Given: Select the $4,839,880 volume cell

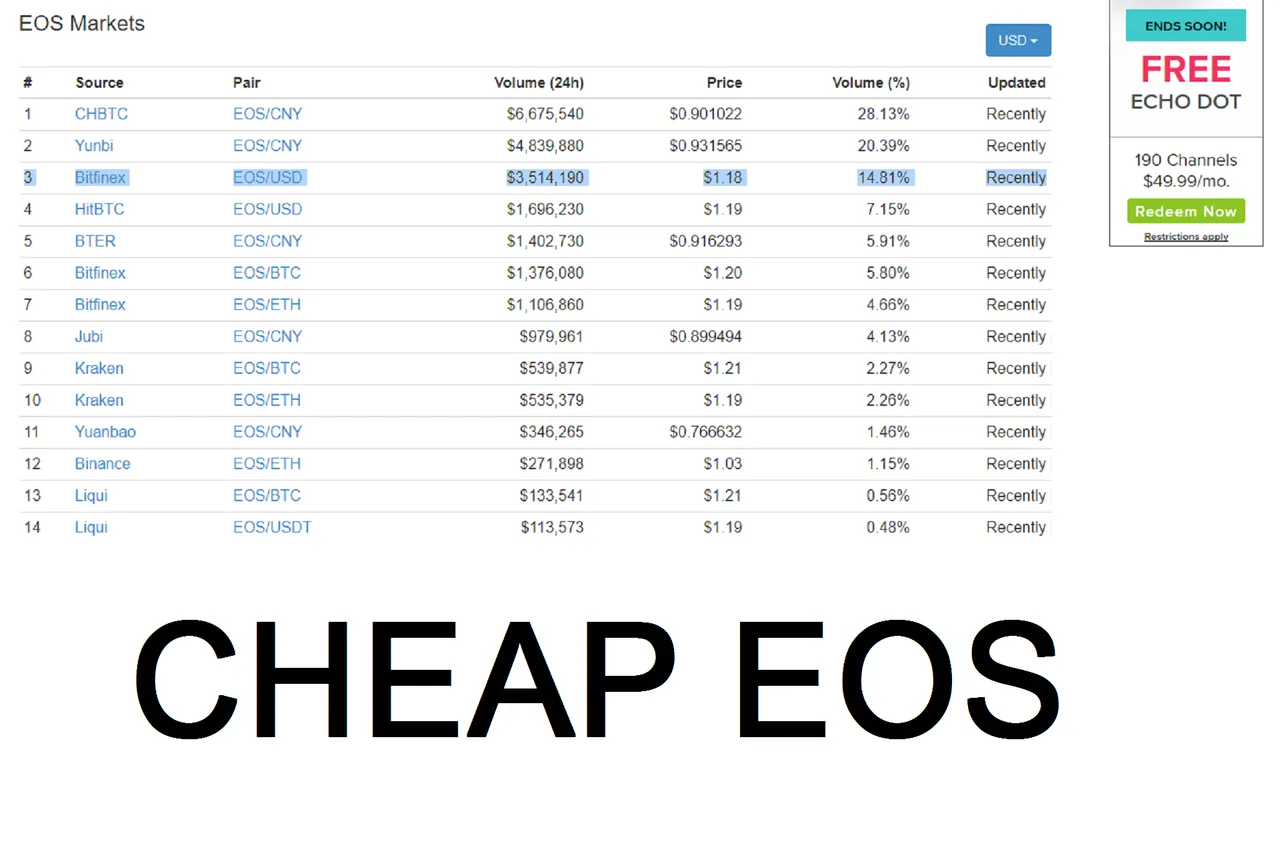Looking at the screenshot, I should coord(545,146).
